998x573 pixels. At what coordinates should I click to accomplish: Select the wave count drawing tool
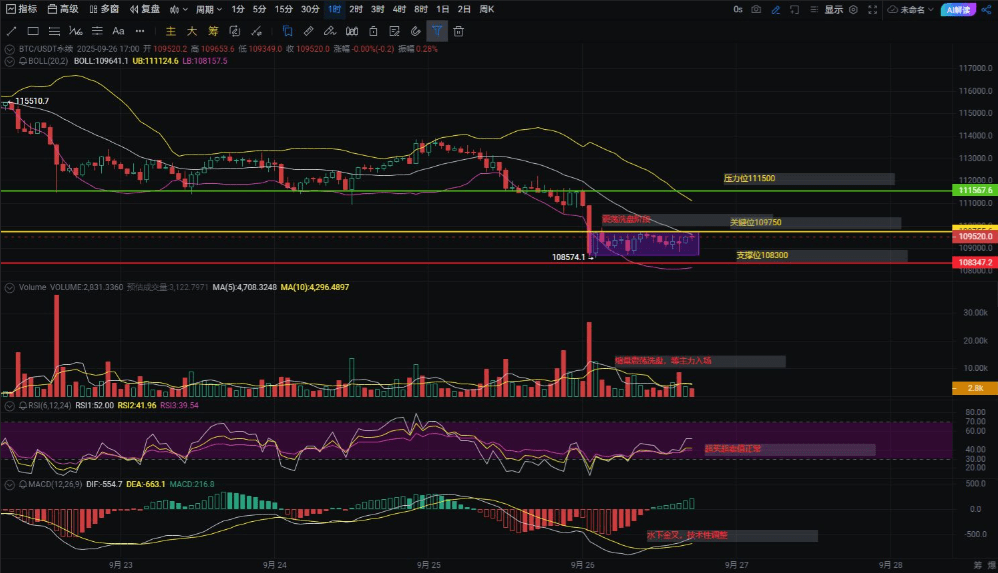pyautogui.click(x=76, y=31)
